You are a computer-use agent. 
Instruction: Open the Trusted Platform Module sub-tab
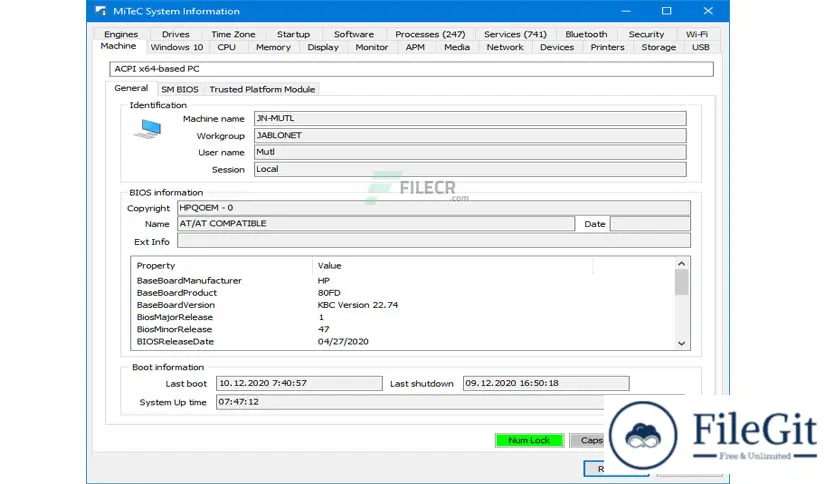point(262,90)
